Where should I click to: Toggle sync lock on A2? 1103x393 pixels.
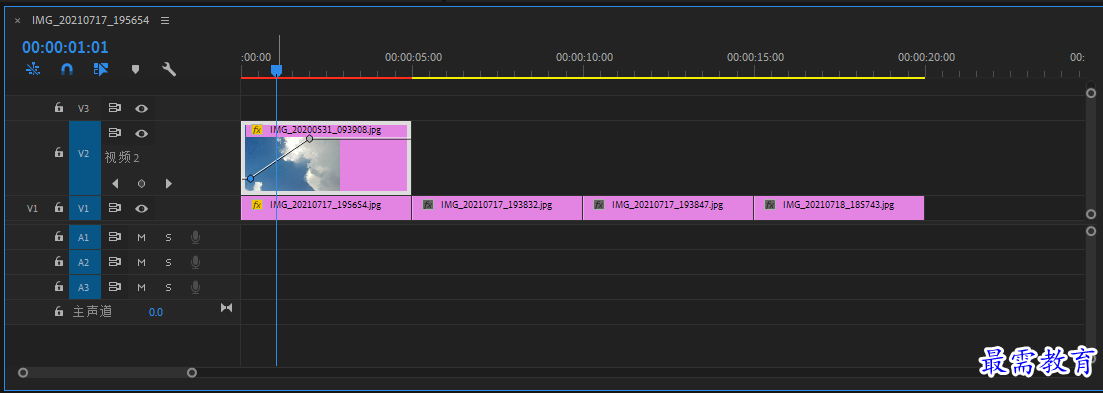pyautogui.click(x=115, y=262)
